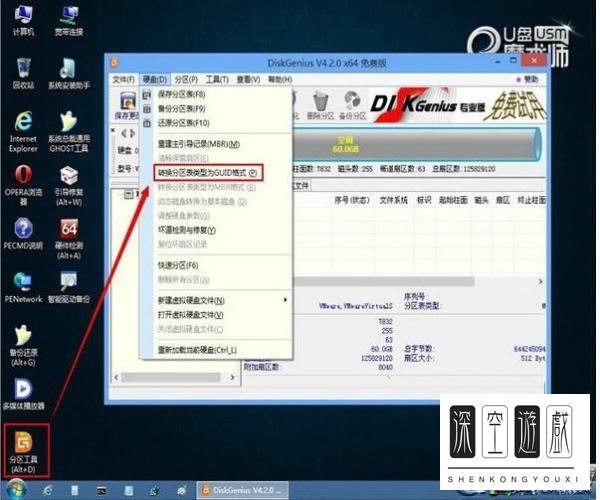
Task: Open the 文件(F) menu
Action: (123, 79)
